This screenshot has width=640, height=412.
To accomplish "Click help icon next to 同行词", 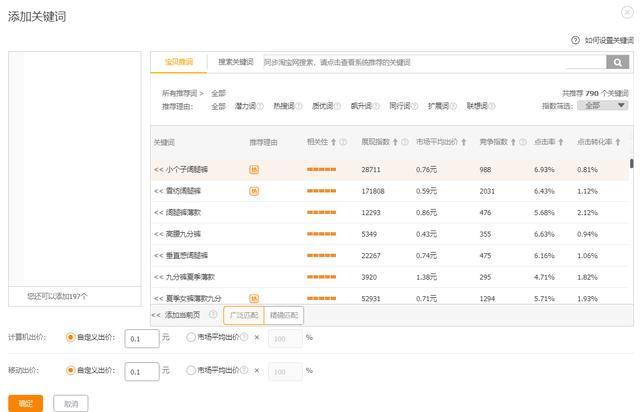I will (415, 106).
